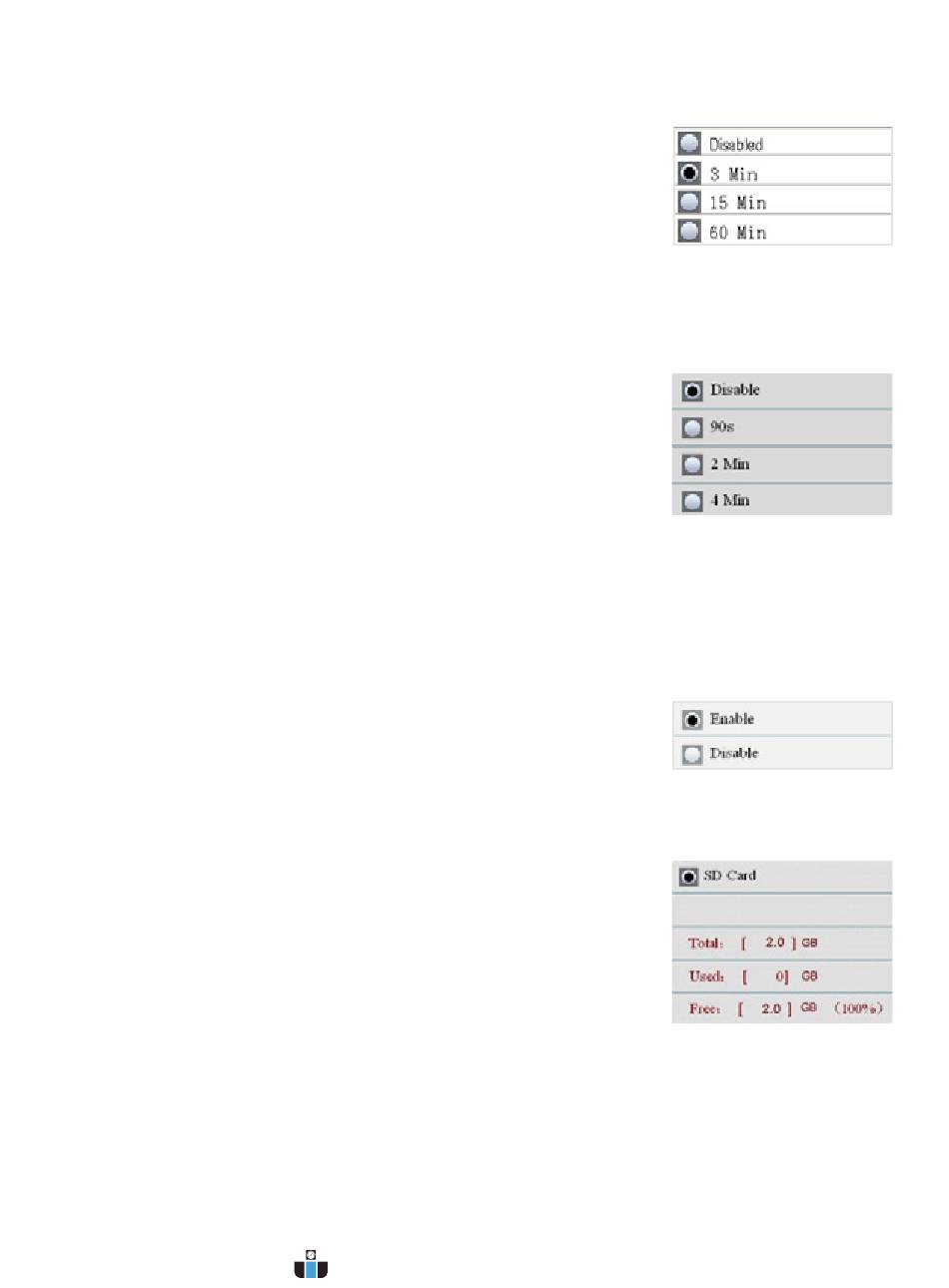Select the Disabled radio option
949x1288 pixels.
(x=689, y=143)
